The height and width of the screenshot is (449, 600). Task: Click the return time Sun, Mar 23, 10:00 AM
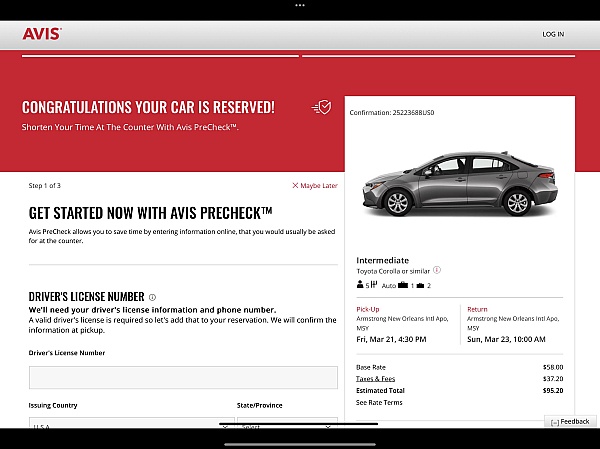pyautogui.click(x=506, y=339)
